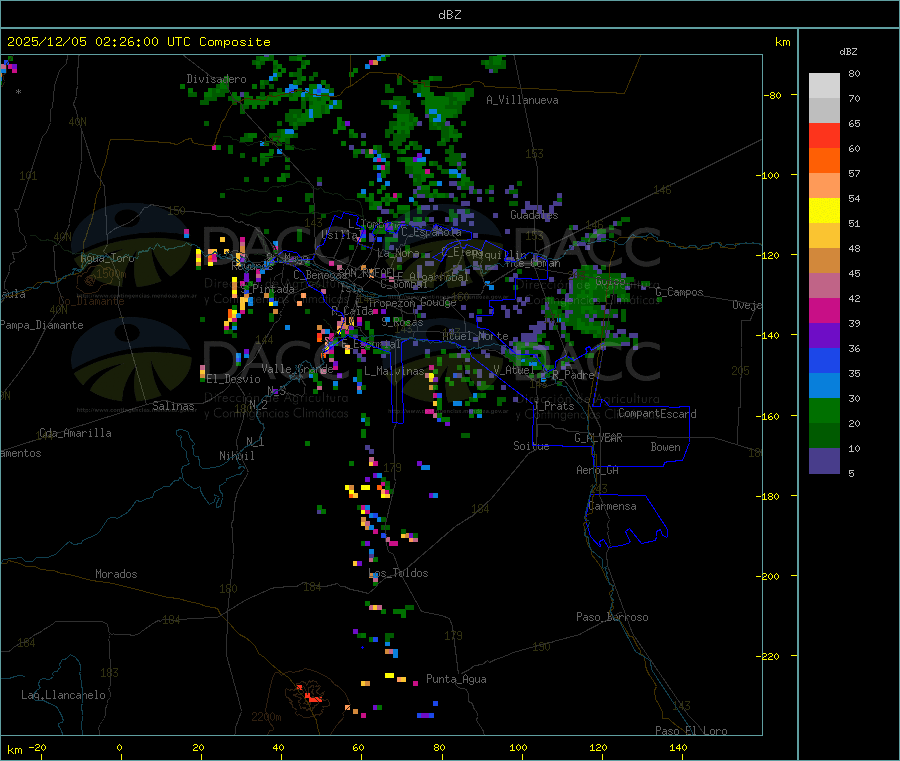The height and width of the screenshot is (761, 900).
Task: Click the Punta_Agua map label
Action: 456,679
